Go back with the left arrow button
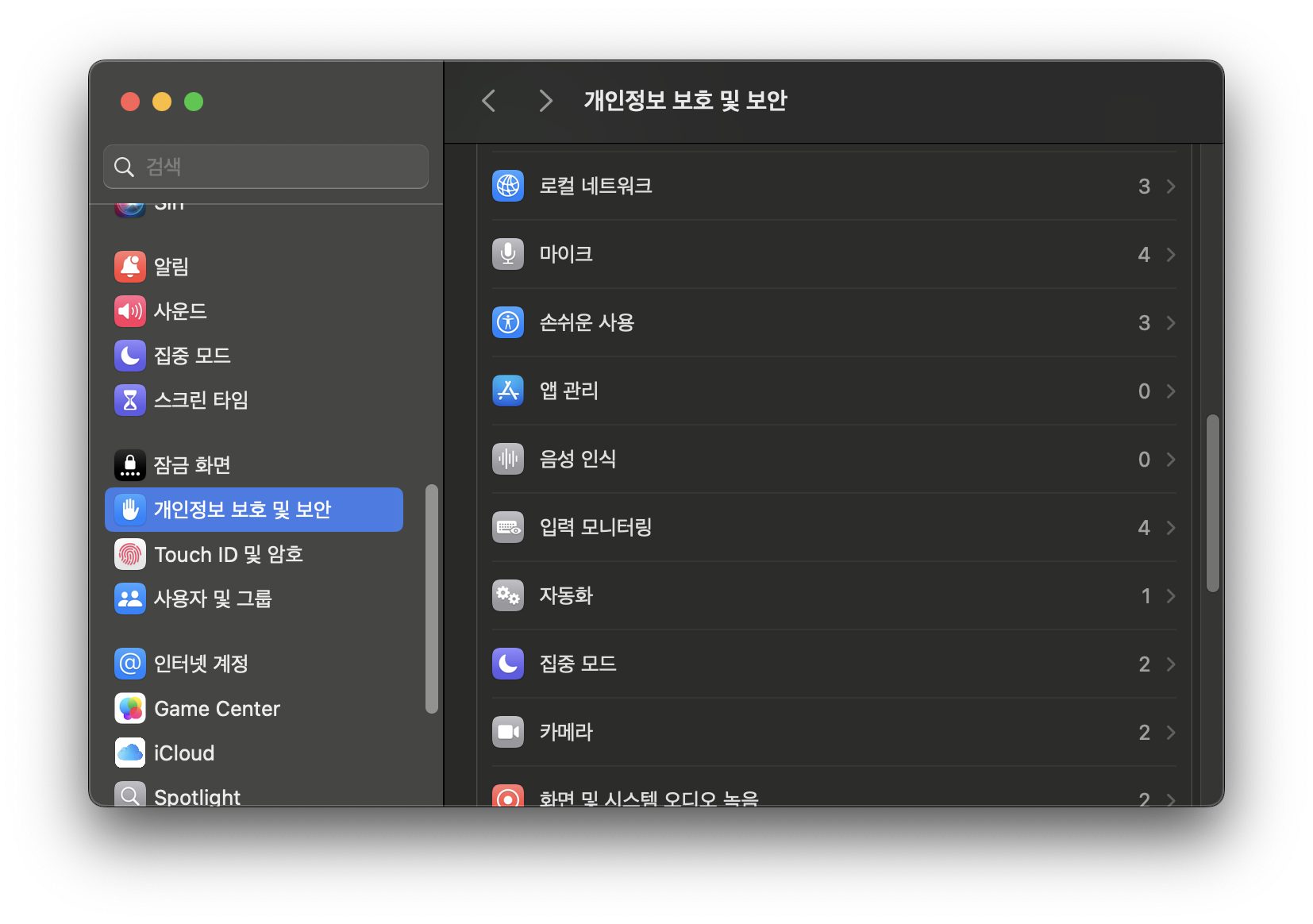The width and height of the screenshot is (1313, 924). coord(489,101)
